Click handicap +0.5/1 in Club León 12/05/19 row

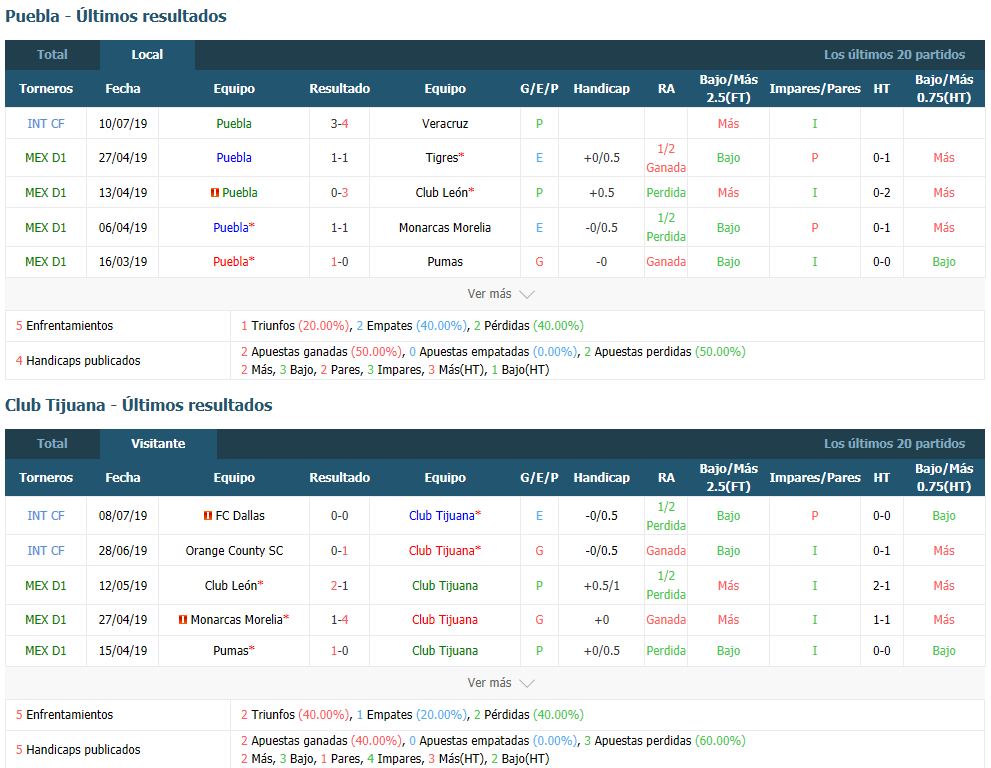(601, 586)
